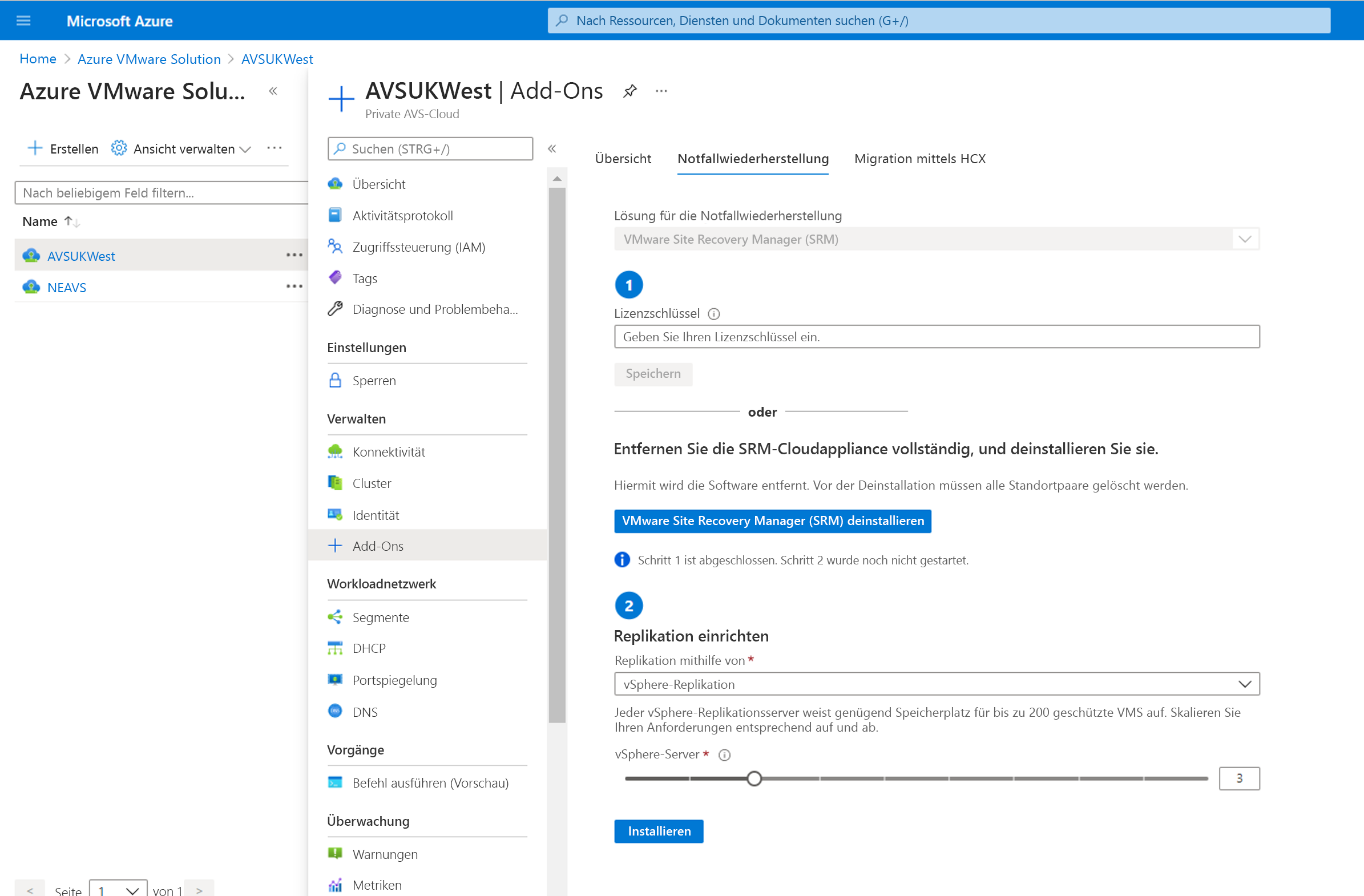The width and height of the screenshot is (1364, 896).
Task: Open the page number dropdown
Action: click(x=118, y=889)
